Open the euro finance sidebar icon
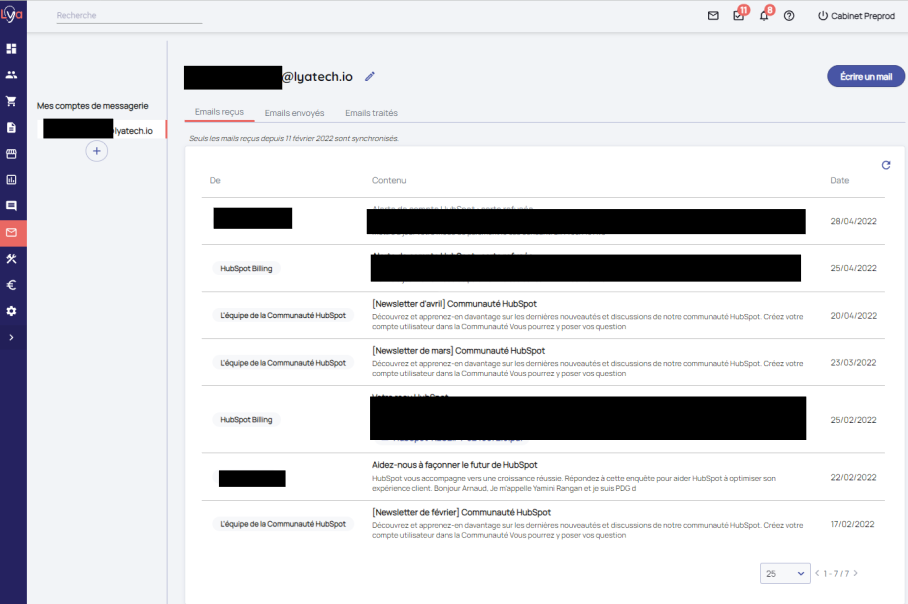The image size is (908, 604). (12, 285)
